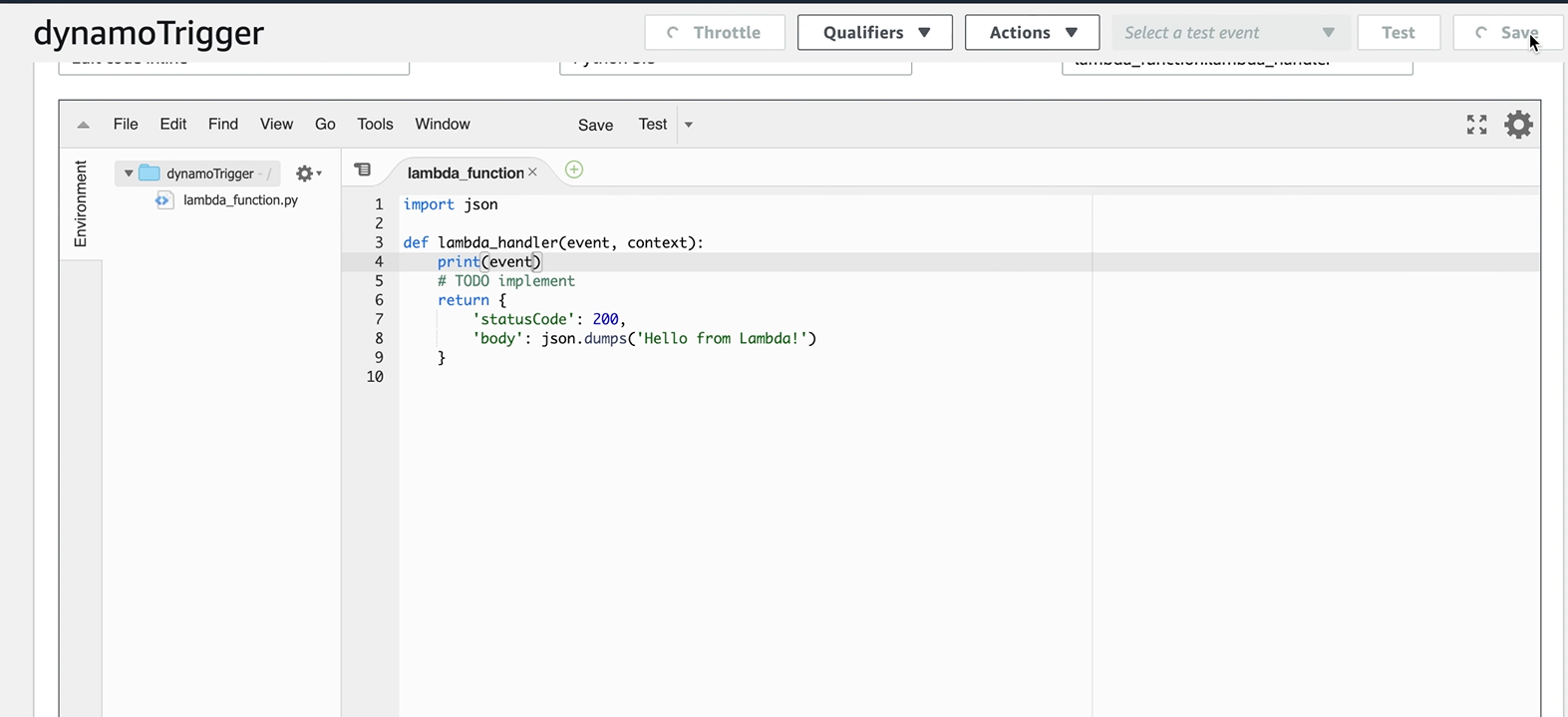This screenshot has width=1568, height=717.
Task: Open the tab list icon beside lambda_function
Action: point(363,171)
